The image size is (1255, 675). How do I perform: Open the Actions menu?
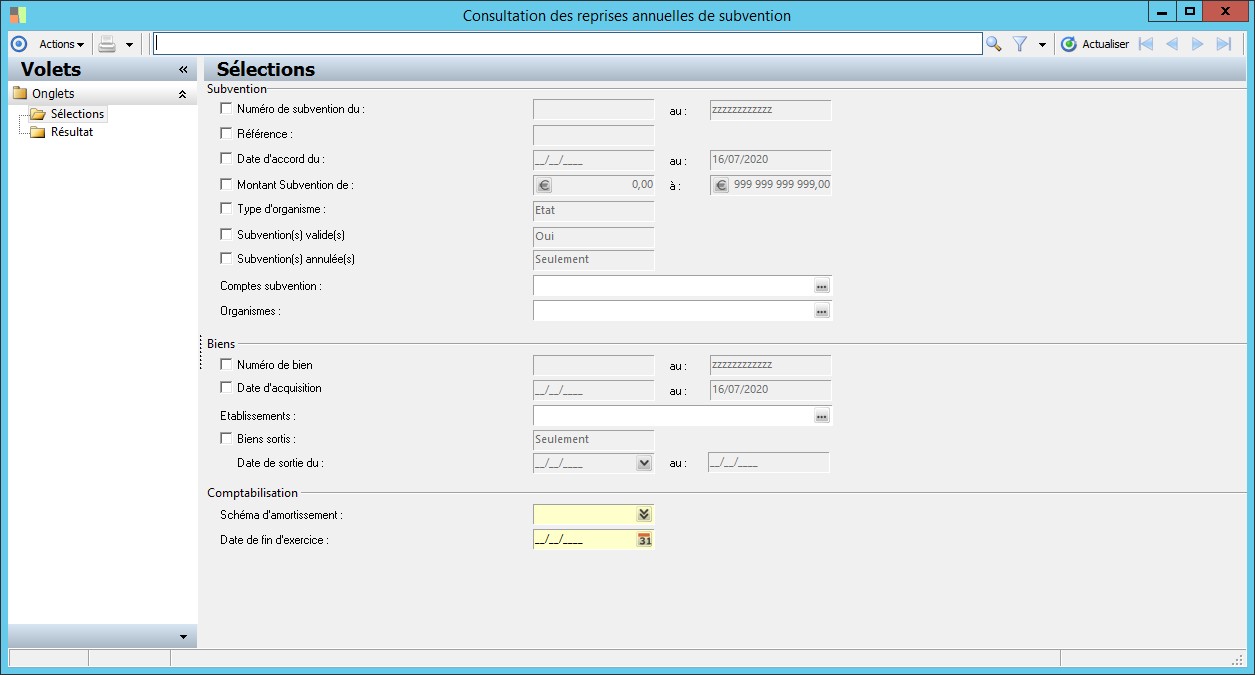[x=61, y=44]
